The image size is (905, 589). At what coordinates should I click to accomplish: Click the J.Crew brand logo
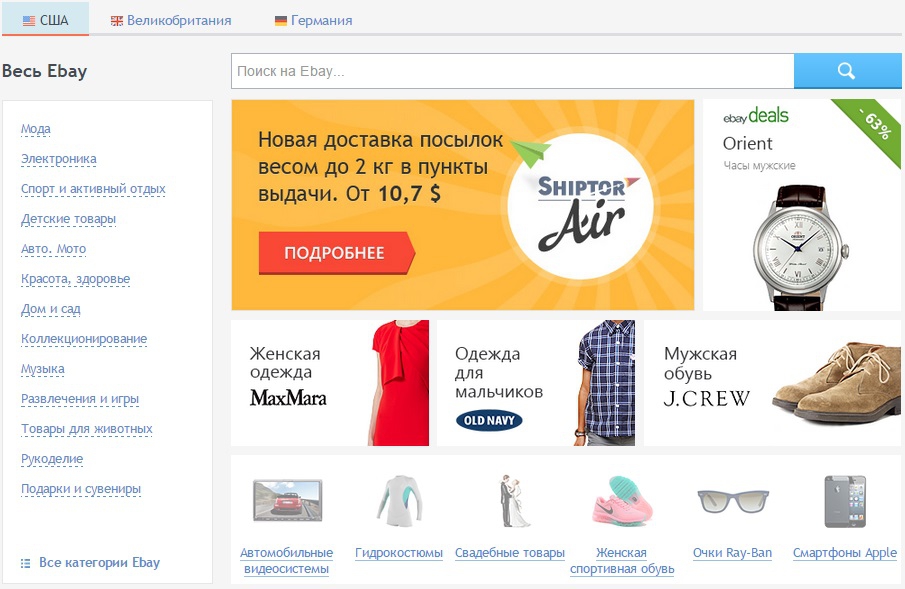click(706, 398)
